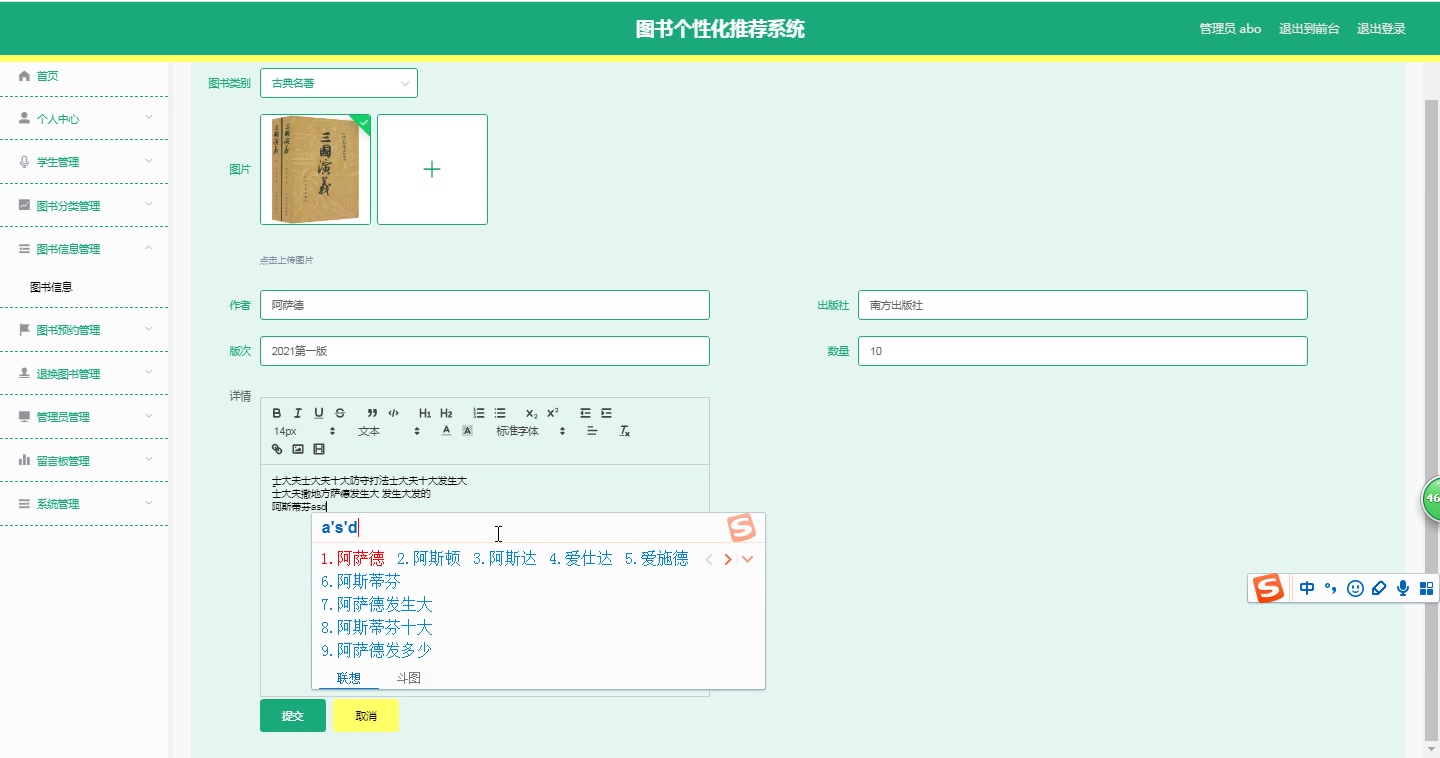Select the 三国演义 book cover thumbnail
Viewport: 1440px width, 758px height.
click(315, 169)
